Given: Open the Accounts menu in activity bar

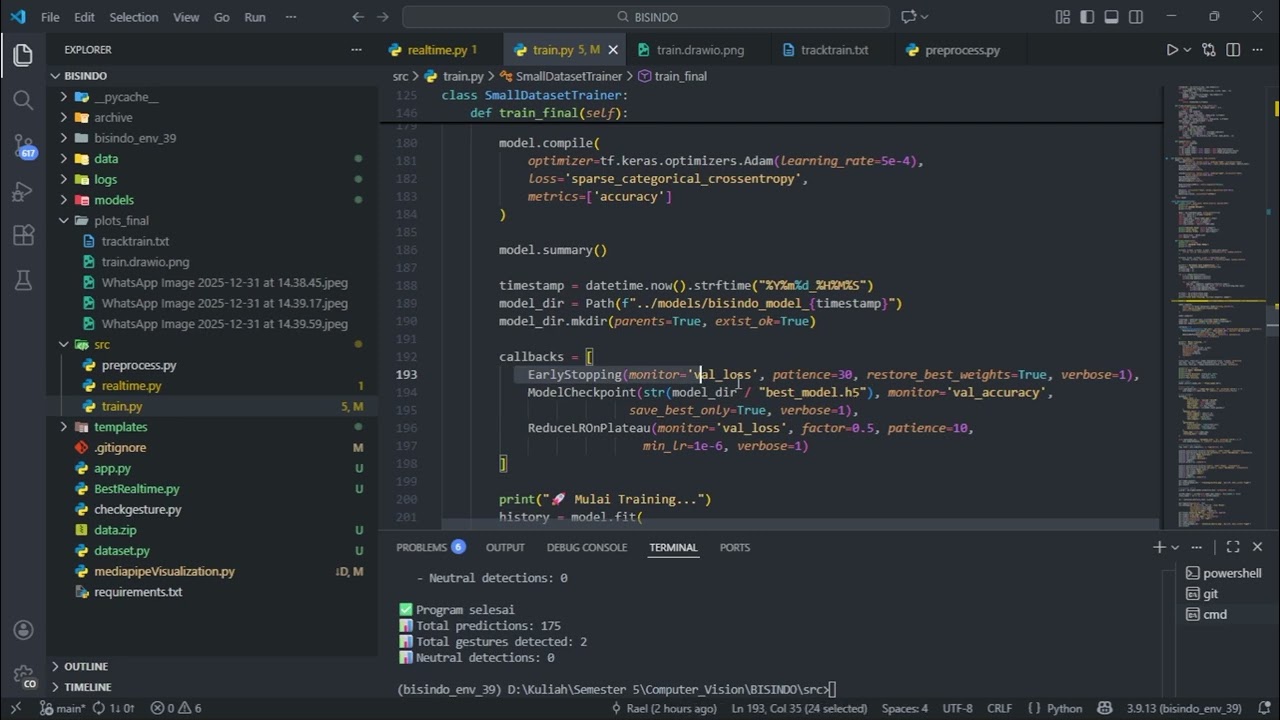Looking at the screenshot, I should 23,631.
